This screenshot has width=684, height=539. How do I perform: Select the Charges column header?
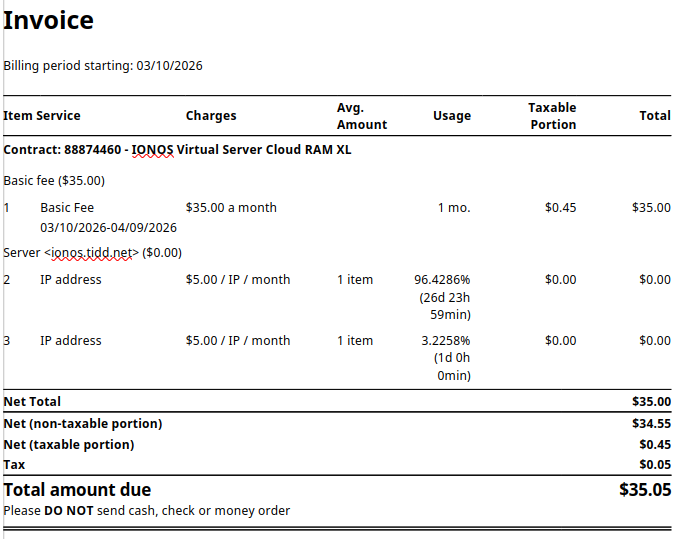click(211, 116)
